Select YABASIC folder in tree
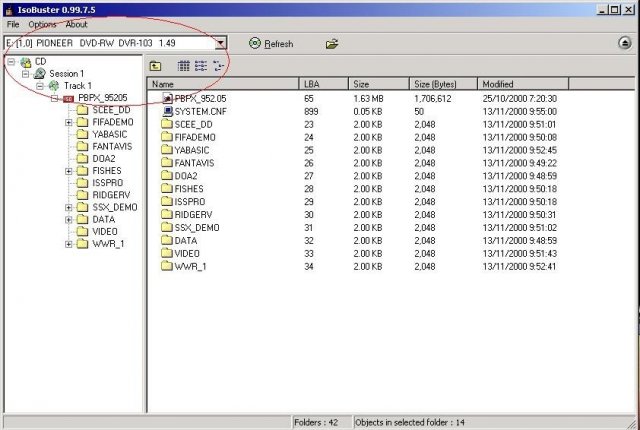 coord(110,134)
